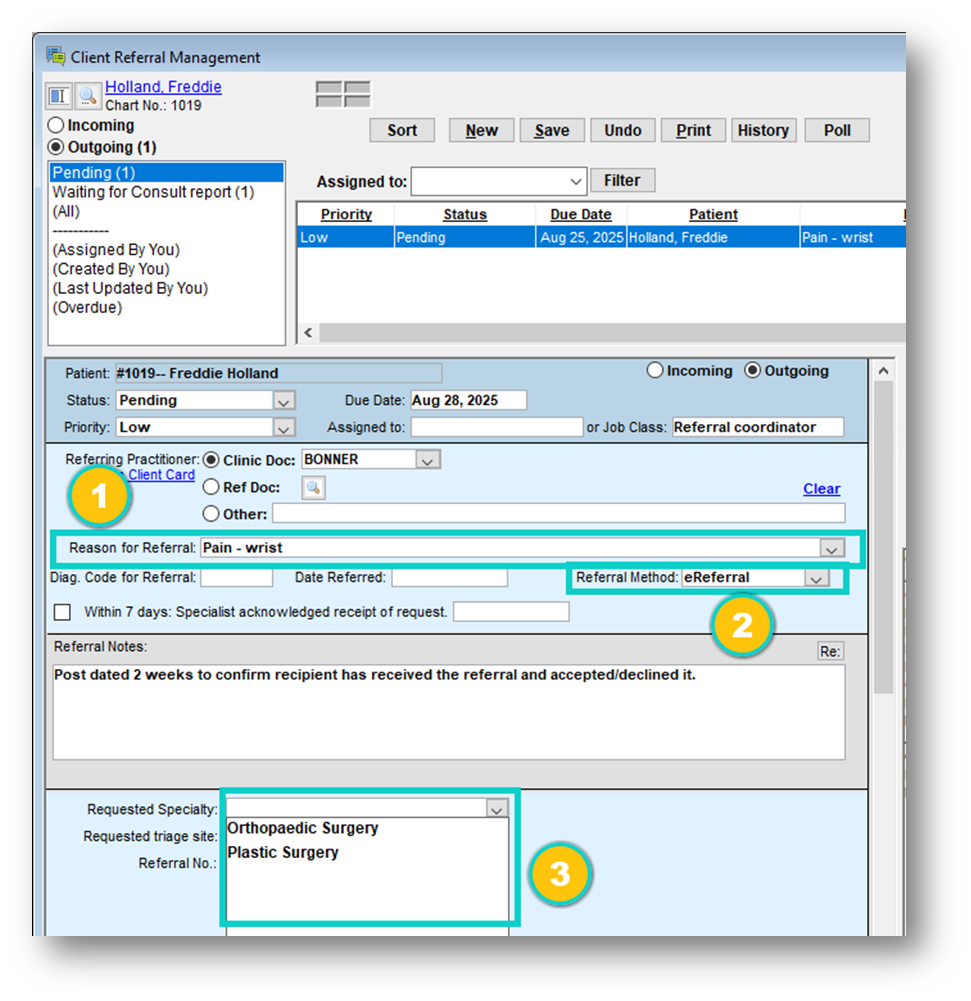Click the Due Date field showing Aug 28, 2025
The height and width of the screenshot is (1001, 971).
(x=468, y=400)
